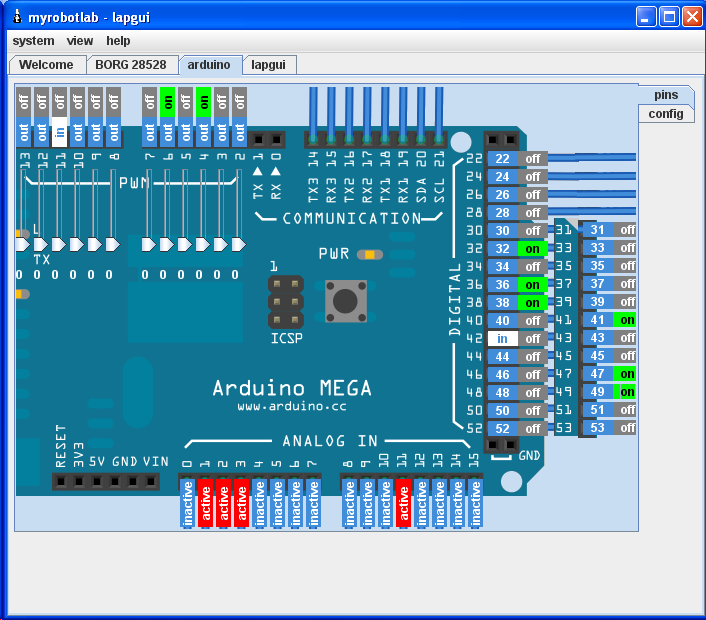This screenshot has height=620, width=706.
Task: Open the view menu
Action: point(80,41)
